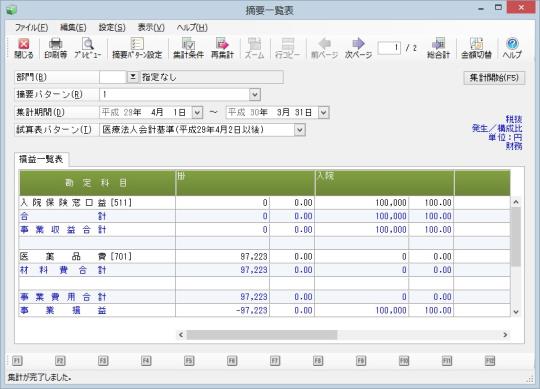This screenshot has height=389, width=540.
Task: Click the horizontal scrollbar thumb
Action: pyautogui.click(x=262, y=335)
